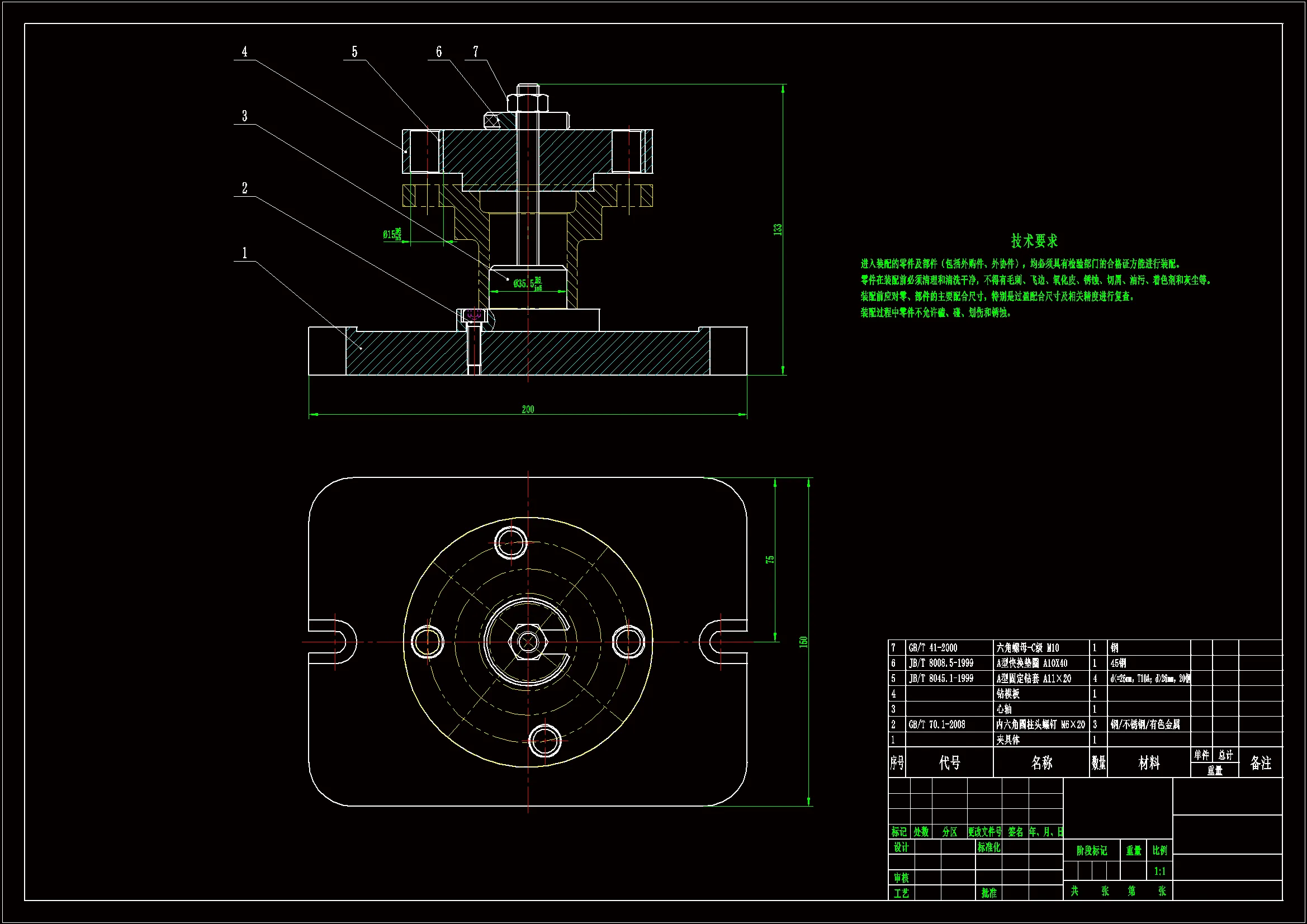Select the 技术要求 heading text
Screen dimensions: 1307x924
[x=1034, y=241]
